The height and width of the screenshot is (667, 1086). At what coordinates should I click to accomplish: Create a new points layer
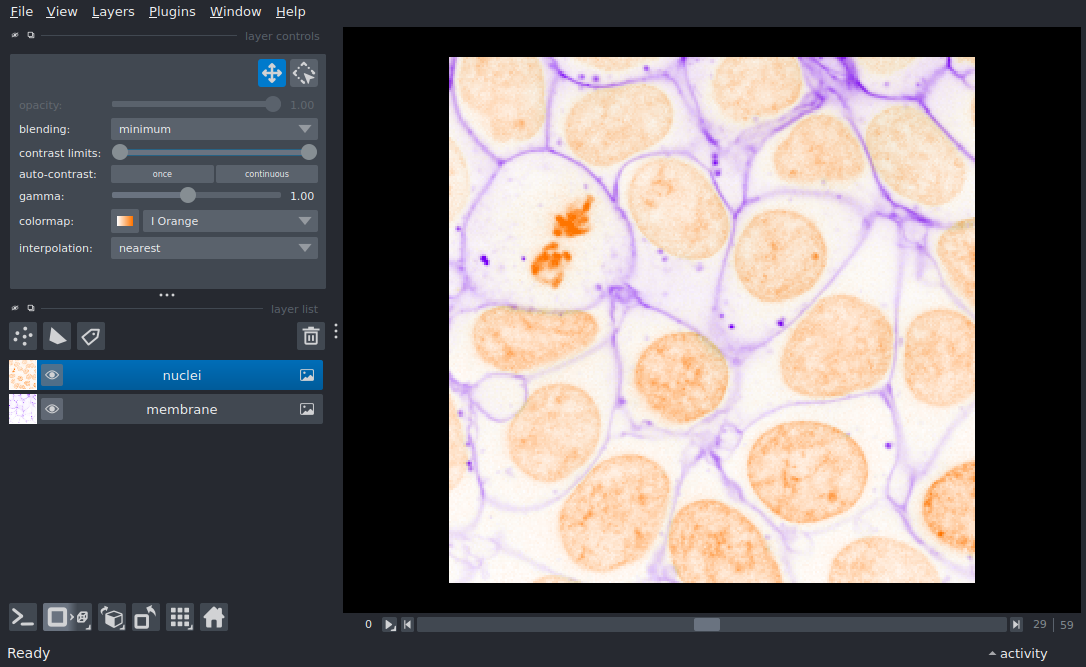coord(23,336)
